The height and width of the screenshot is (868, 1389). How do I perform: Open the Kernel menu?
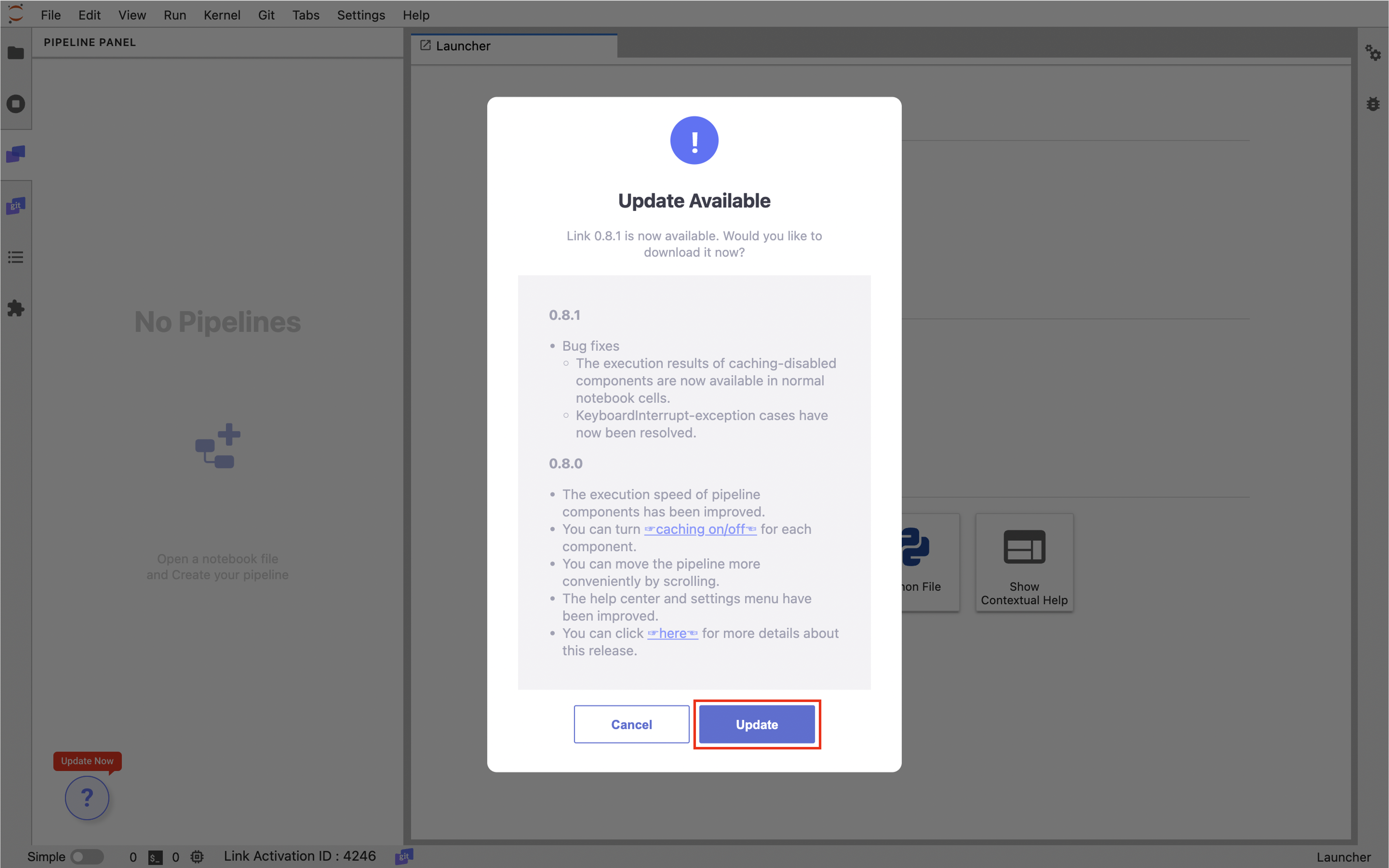[222, 15]
